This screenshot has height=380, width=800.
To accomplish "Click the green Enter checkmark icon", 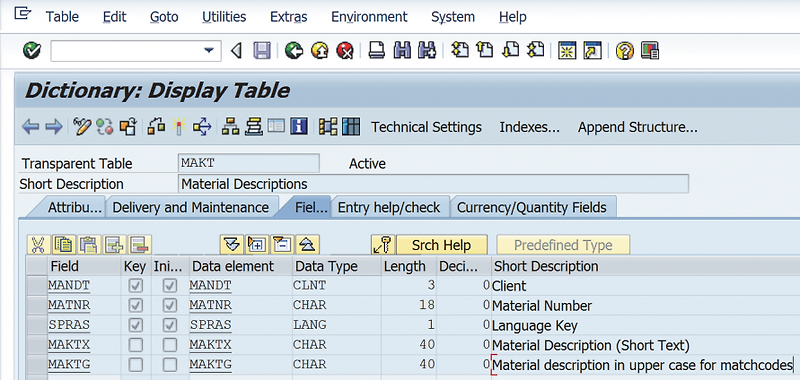I will [x=32, y=50].
